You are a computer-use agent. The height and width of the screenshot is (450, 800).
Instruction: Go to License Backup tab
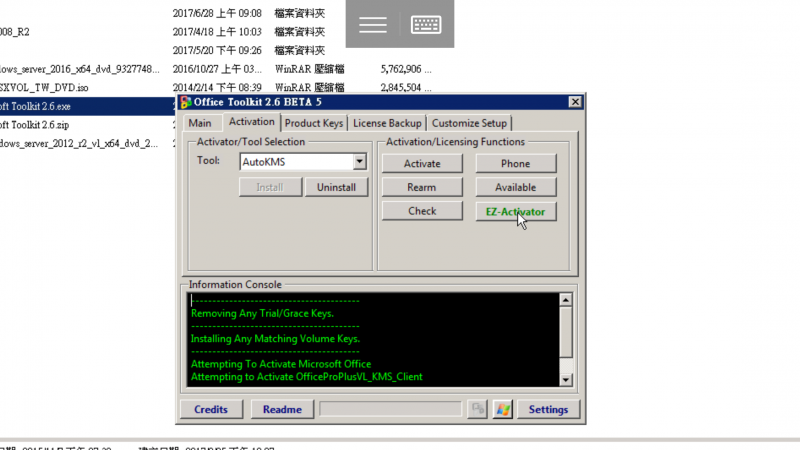click(x=387, y=123)
